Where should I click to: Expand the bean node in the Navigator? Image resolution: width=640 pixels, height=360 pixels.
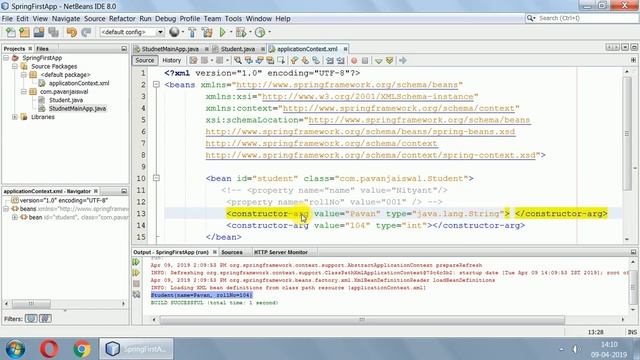[x=15, y=217]
